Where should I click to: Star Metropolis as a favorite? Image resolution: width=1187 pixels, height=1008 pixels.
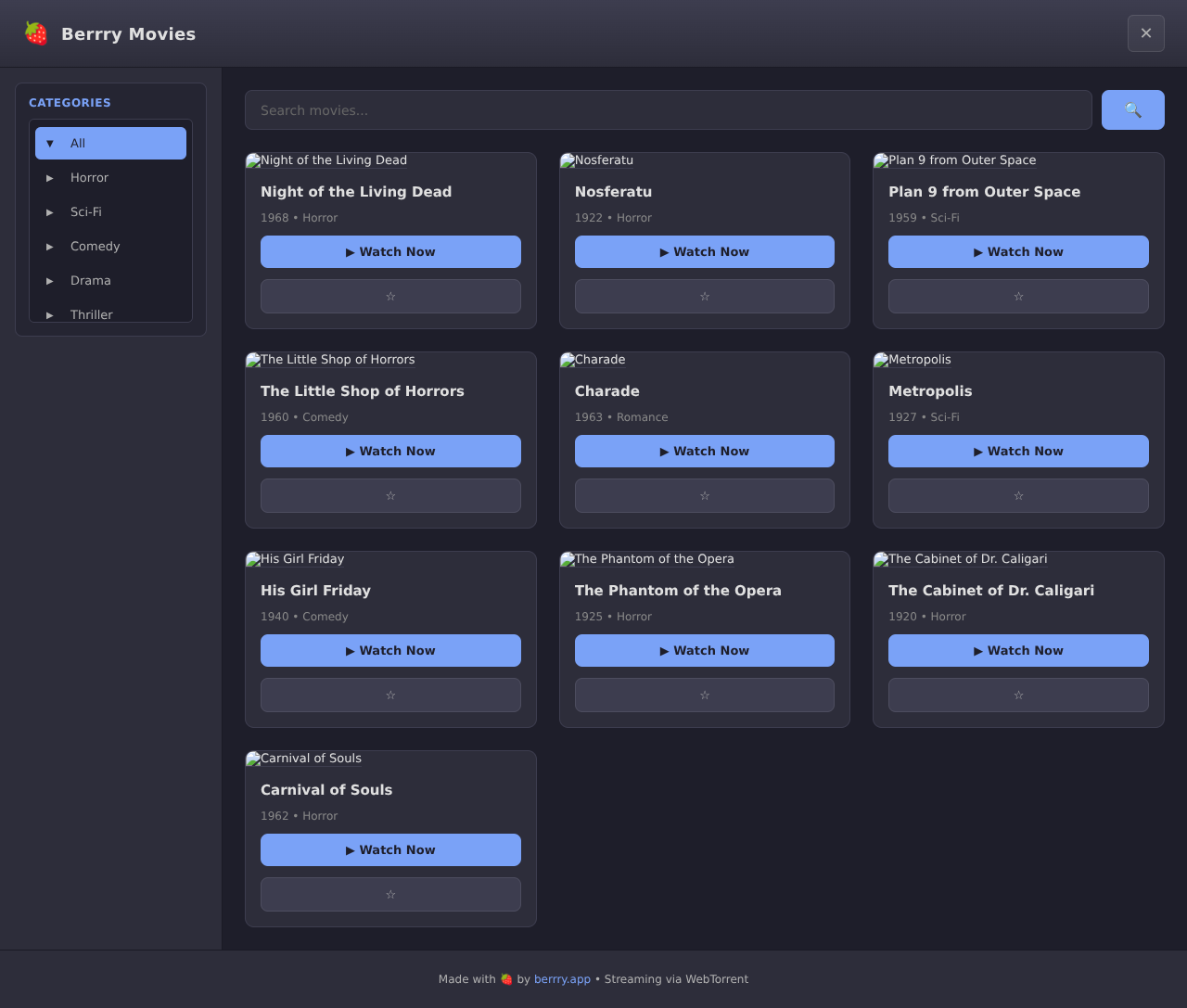1018,496
